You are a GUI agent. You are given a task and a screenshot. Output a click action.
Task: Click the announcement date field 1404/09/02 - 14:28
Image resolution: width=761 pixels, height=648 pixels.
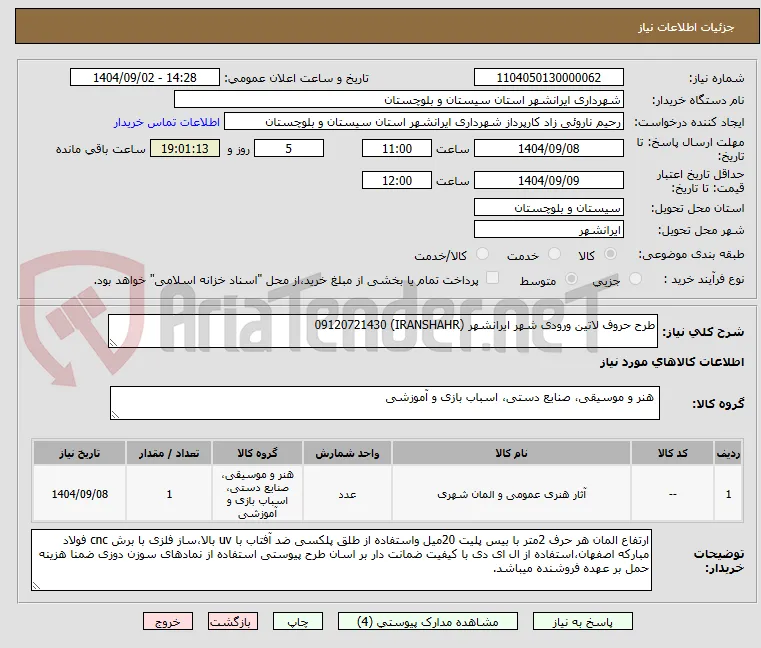point(145,78)
